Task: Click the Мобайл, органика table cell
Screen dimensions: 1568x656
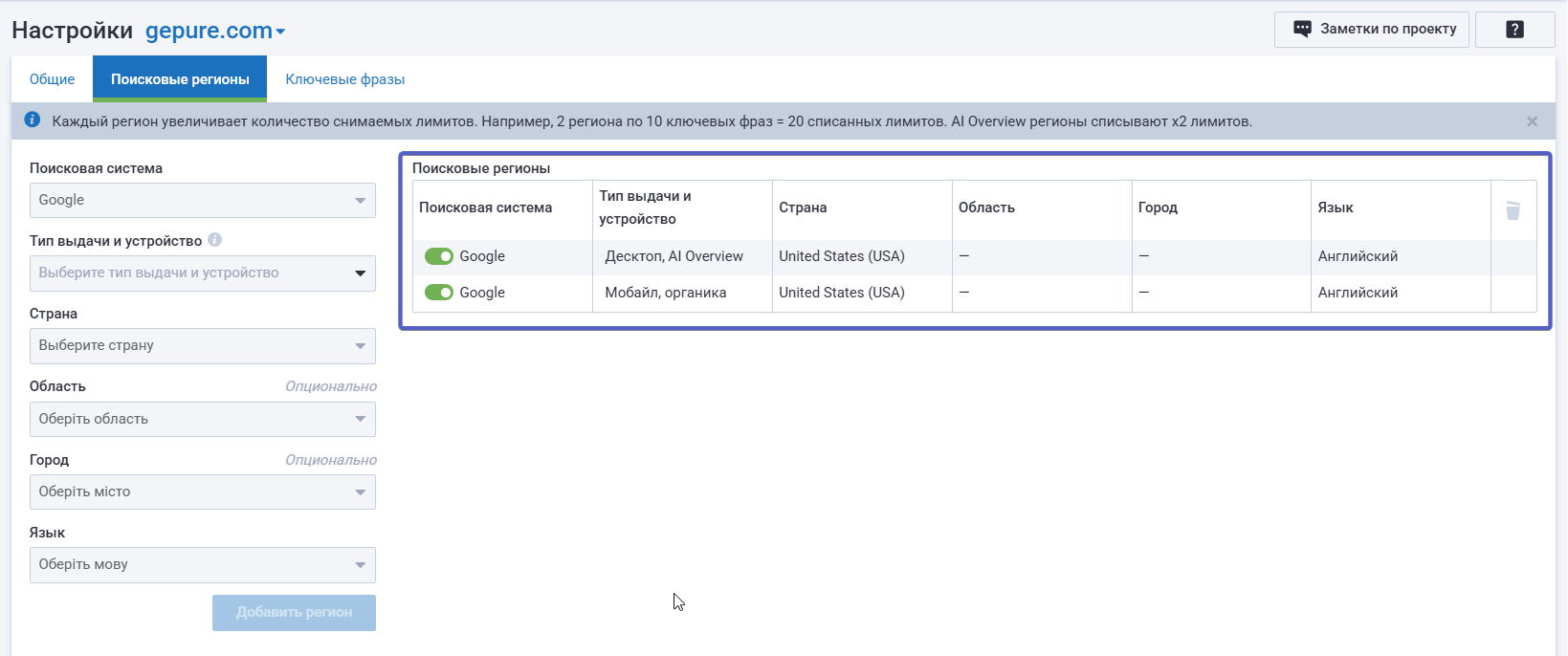Action: click(666, 293)
